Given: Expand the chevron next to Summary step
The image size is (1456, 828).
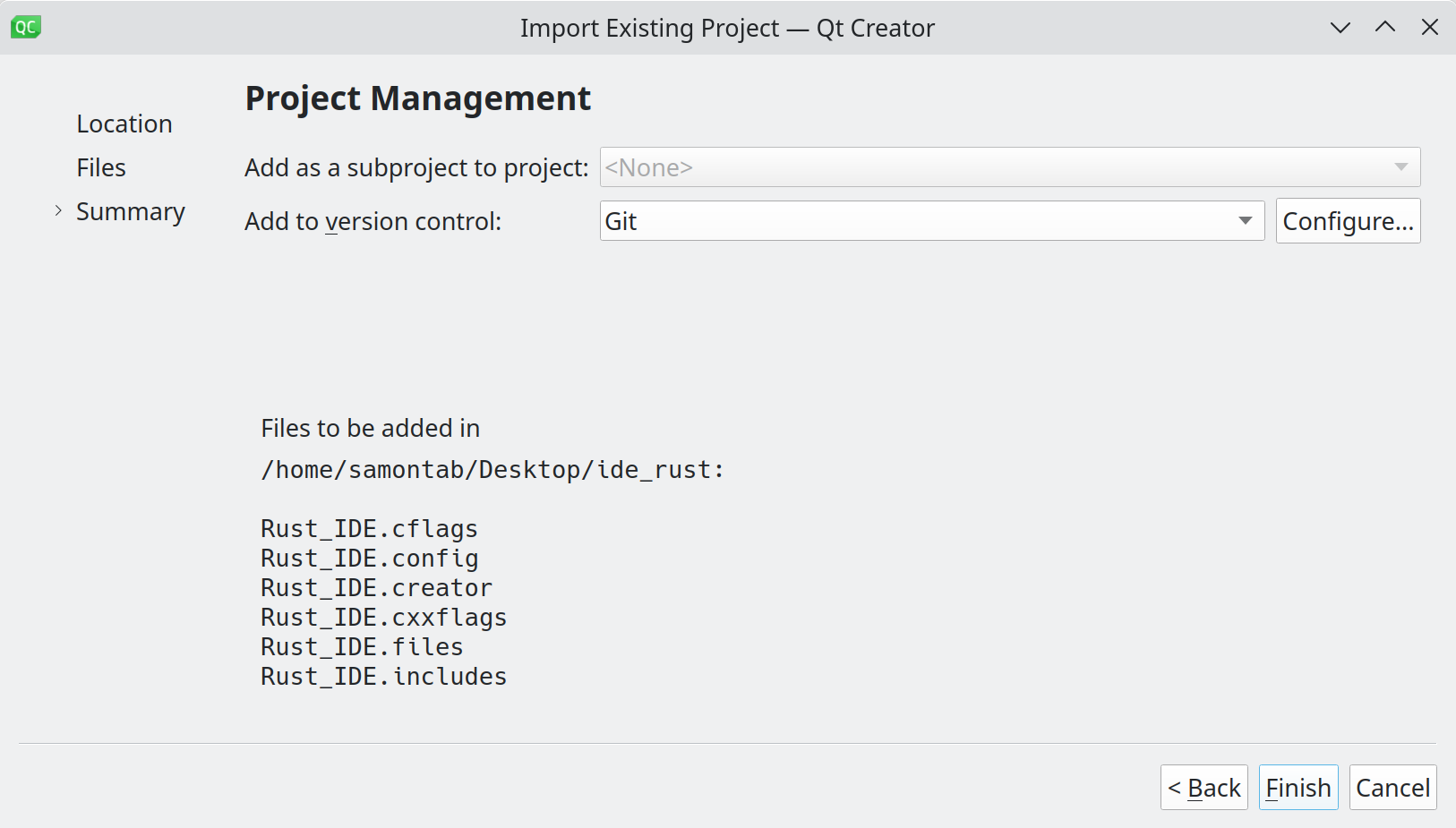Looking at the screenshot, I should [x=57, y=211].
